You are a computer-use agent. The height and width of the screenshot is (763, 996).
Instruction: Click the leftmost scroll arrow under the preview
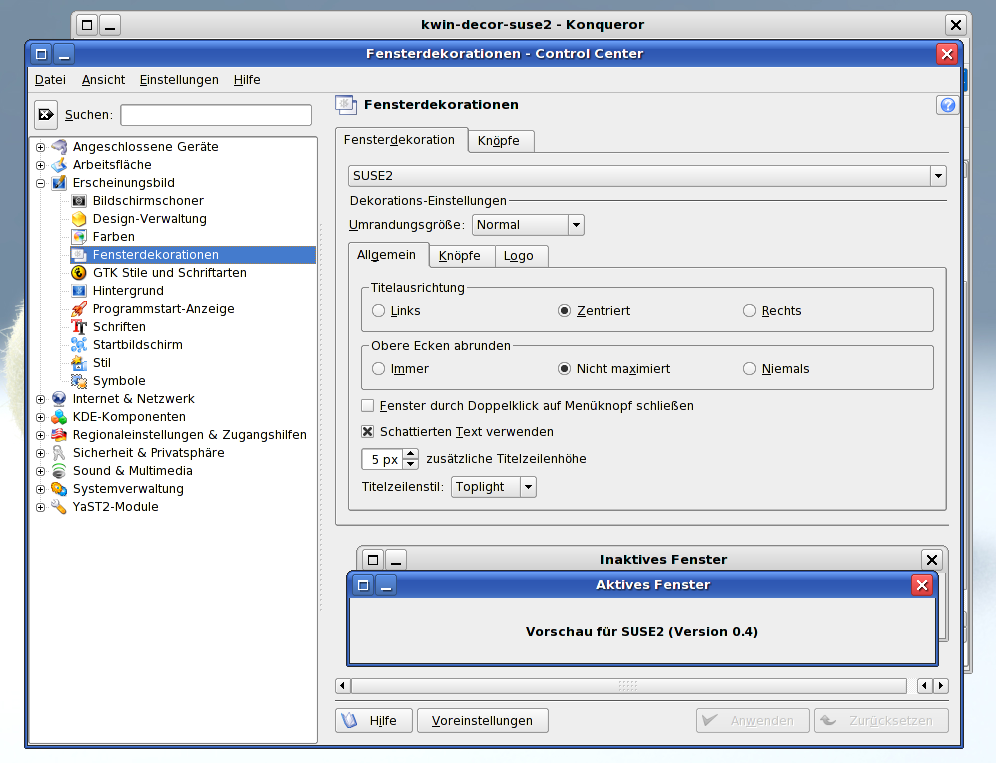(x=343, y=685)
